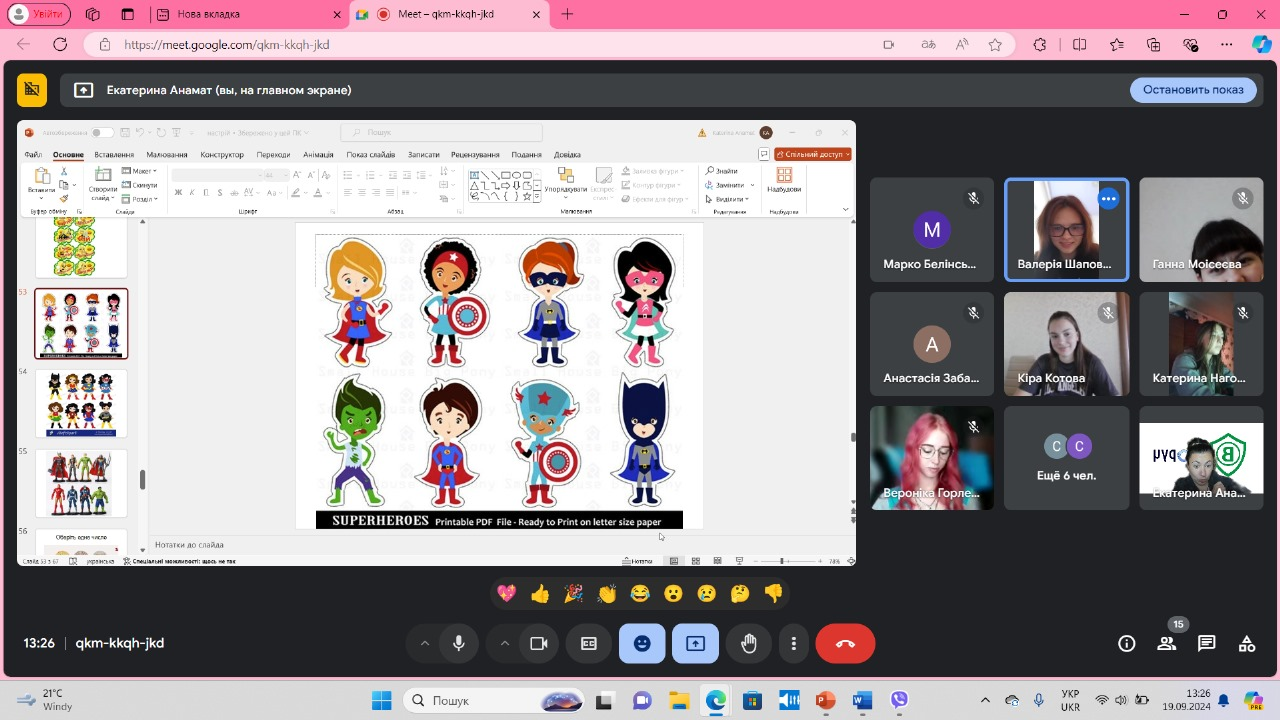Image resolution: width=1280 pixels, height=720 pixels.
Task: Turn on captions in Meet
Action: (x=589, y=643)
